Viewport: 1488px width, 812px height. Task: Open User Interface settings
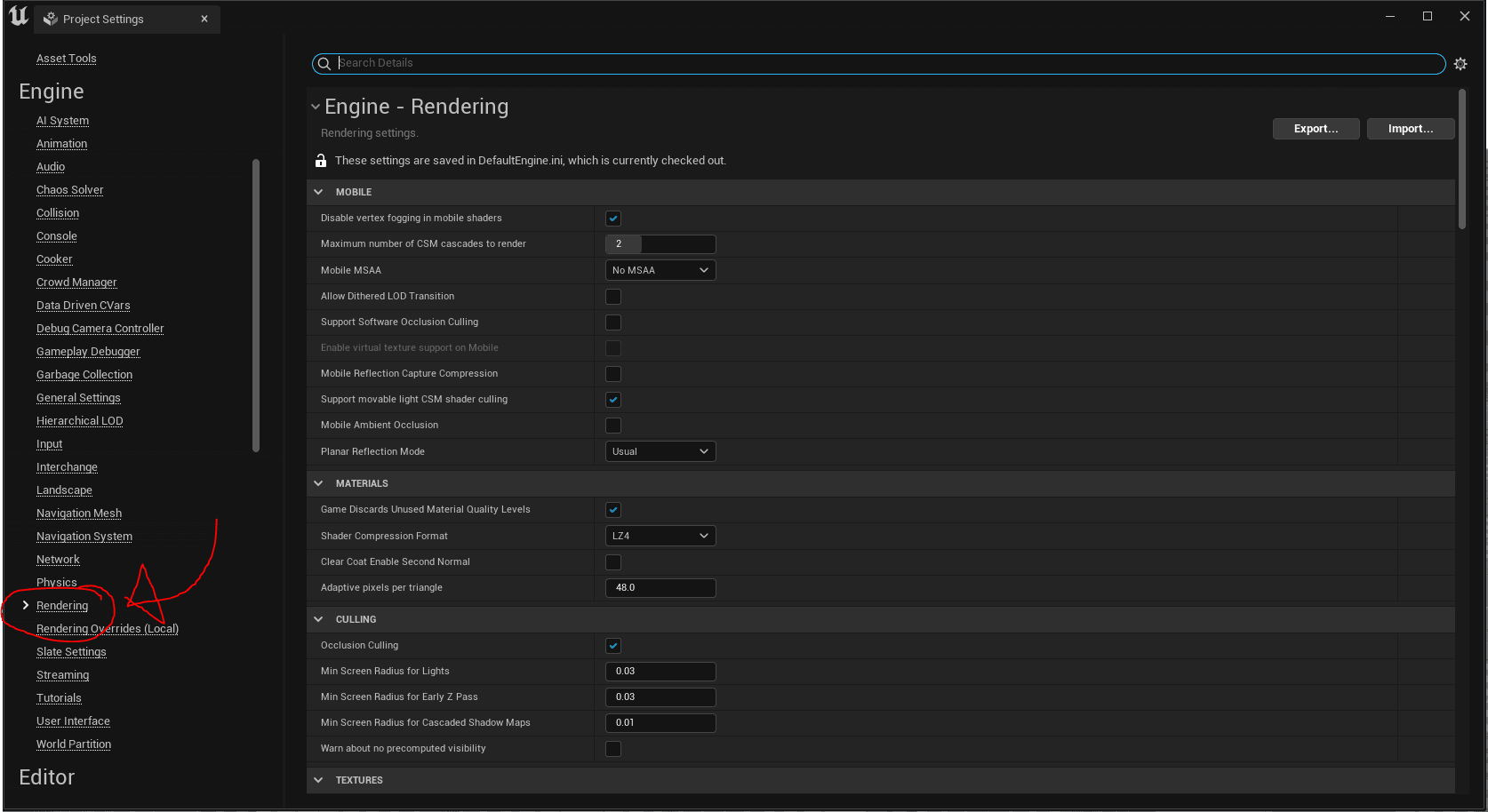[x=73, y=721]
